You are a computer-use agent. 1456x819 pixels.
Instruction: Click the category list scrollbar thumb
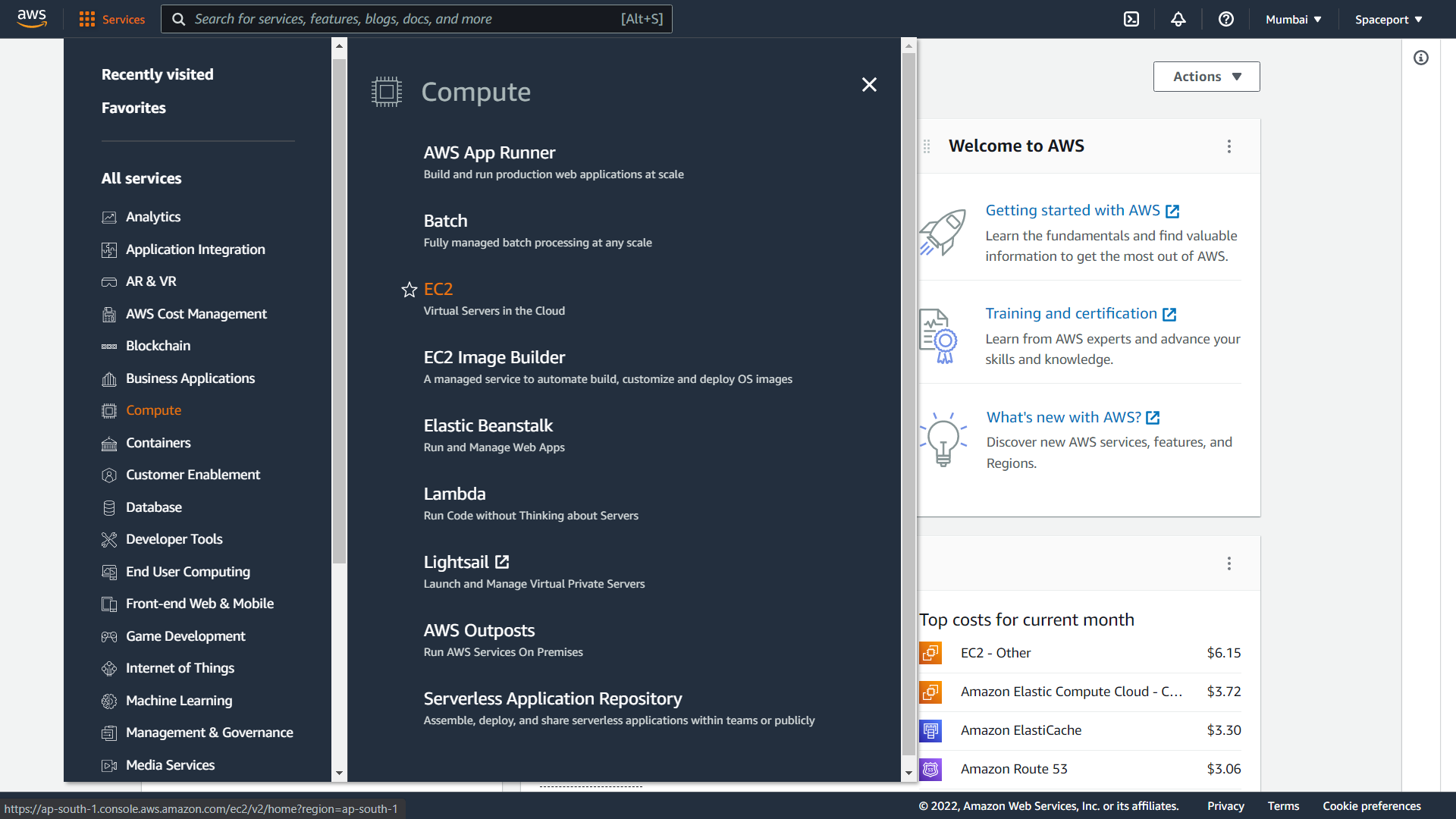(x=339, y=311)
